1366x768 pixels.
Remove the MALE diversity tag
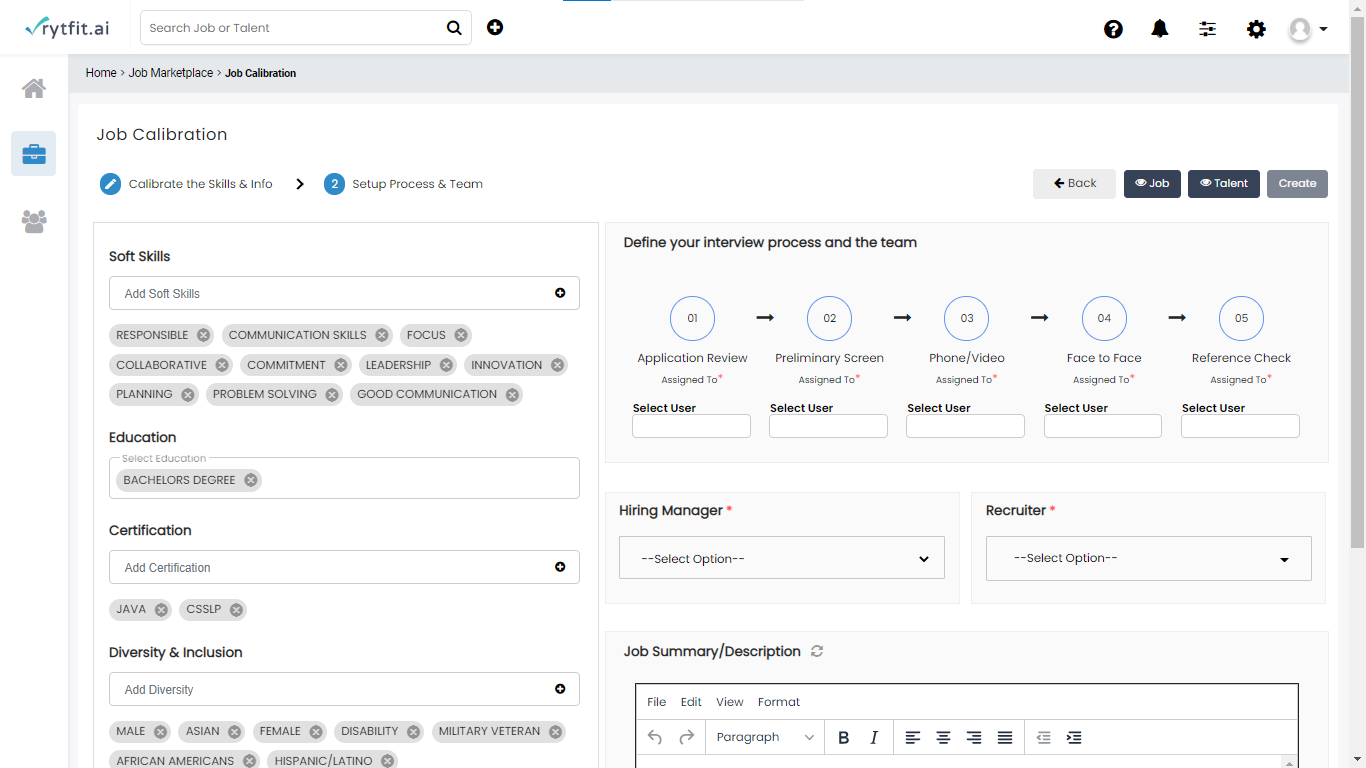pyautogui.click(x=160, y=731)
